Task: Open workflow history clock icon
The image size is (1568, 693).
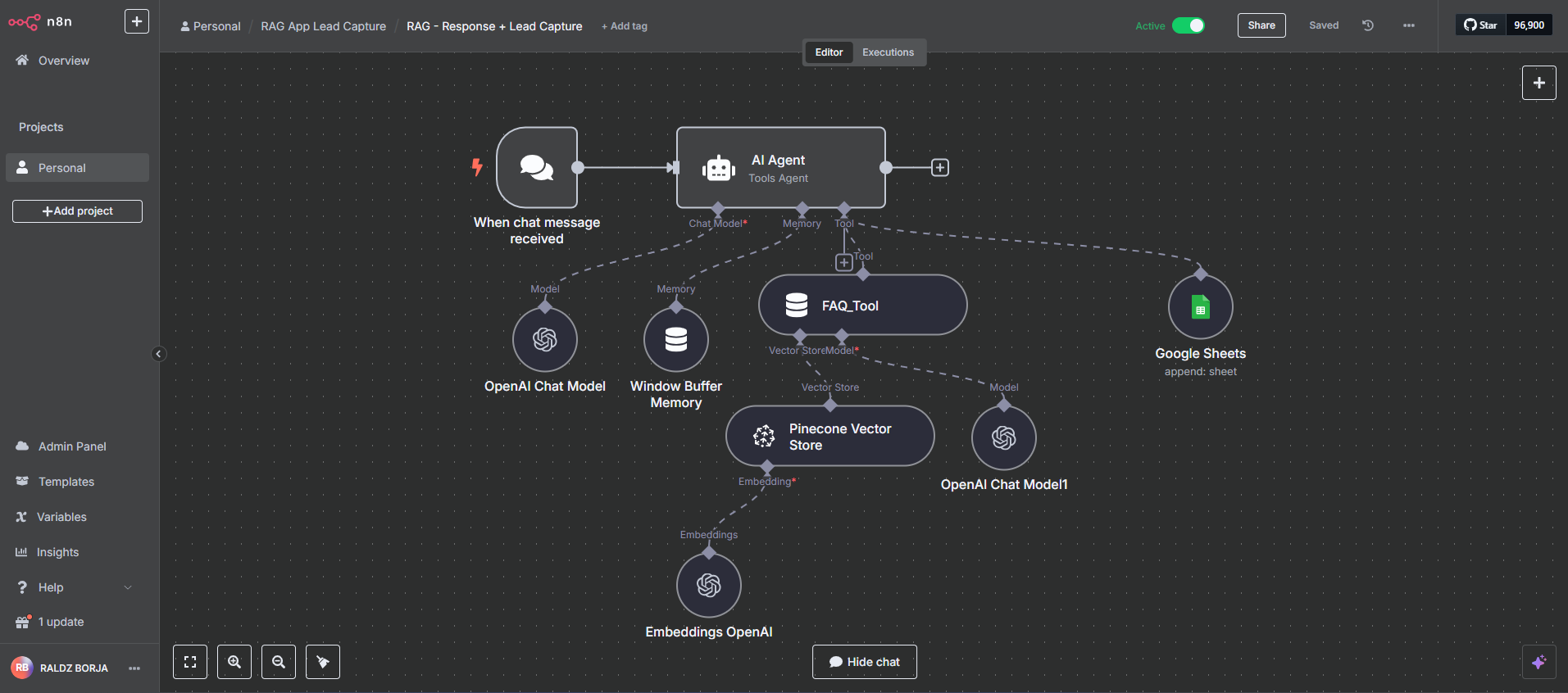Action: 1368,25
